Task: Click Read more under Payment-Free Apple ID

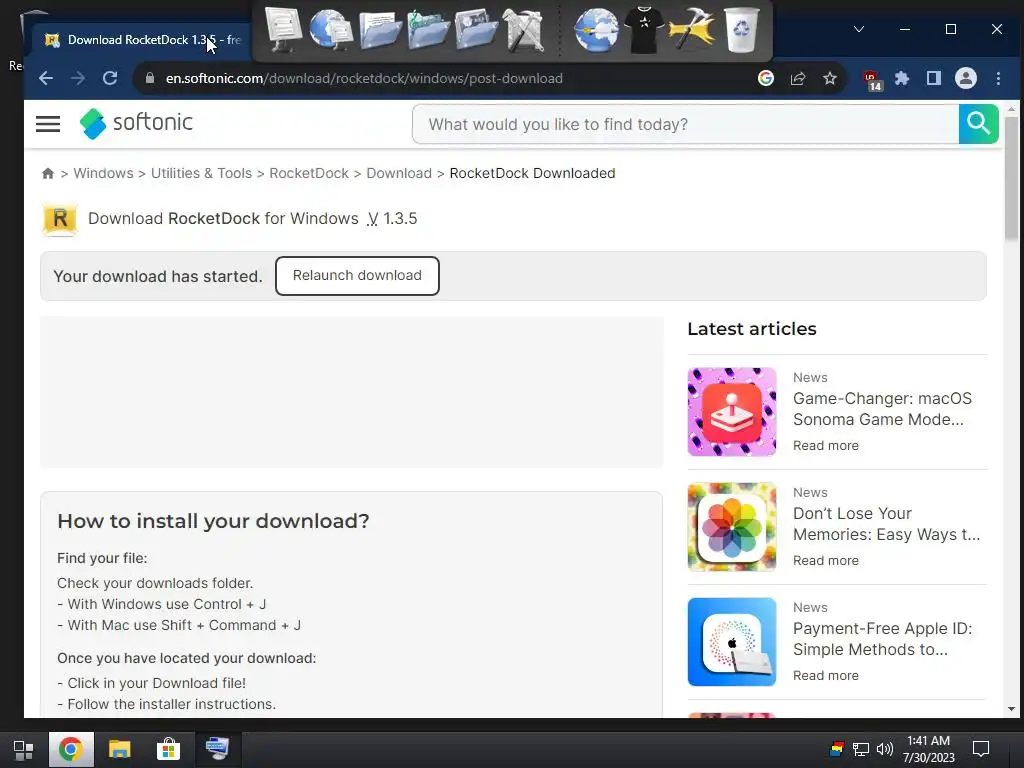Action: 825,675
